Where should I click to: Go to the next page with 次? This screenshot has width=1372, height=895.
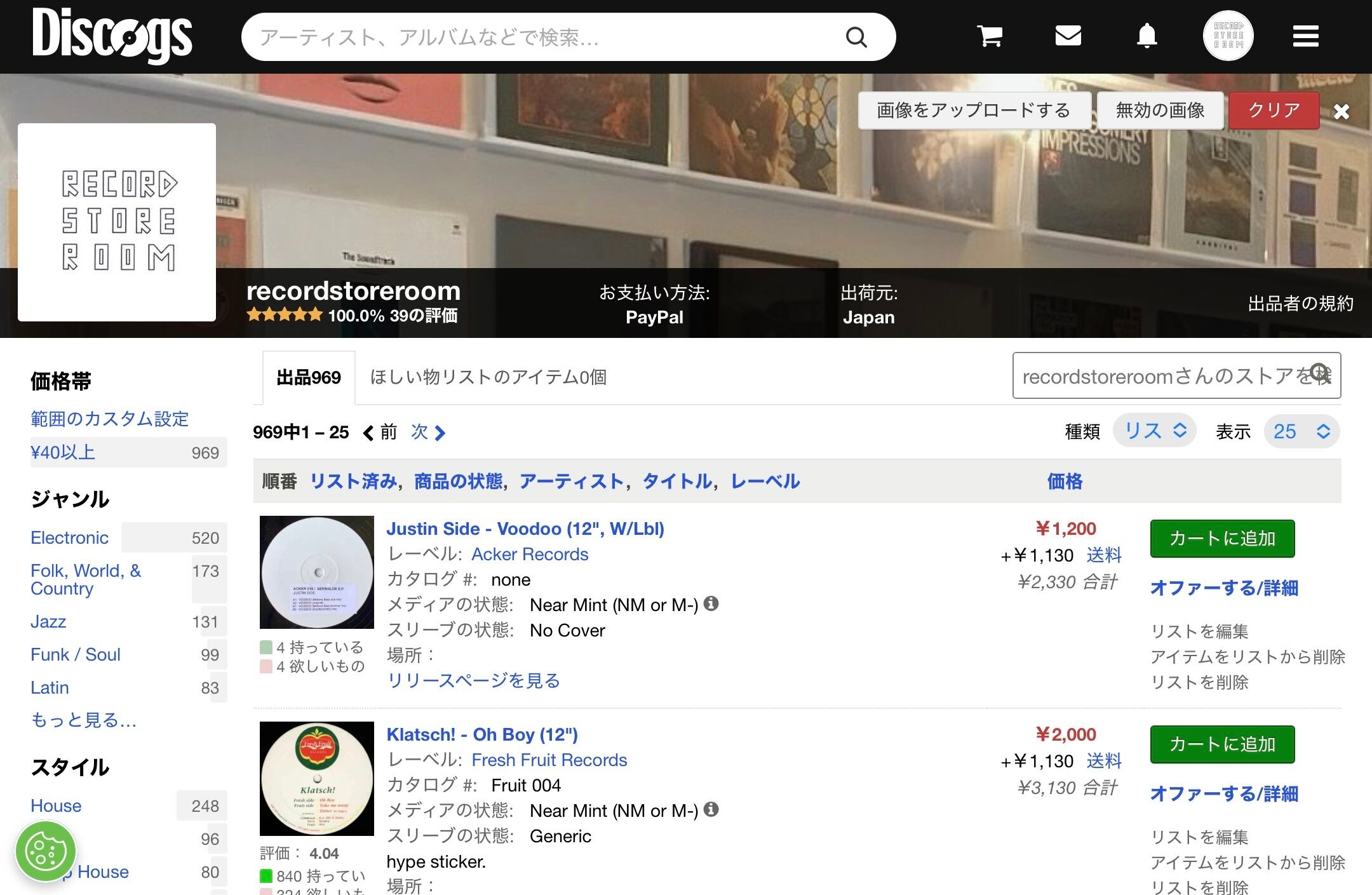tap(429, 432)
